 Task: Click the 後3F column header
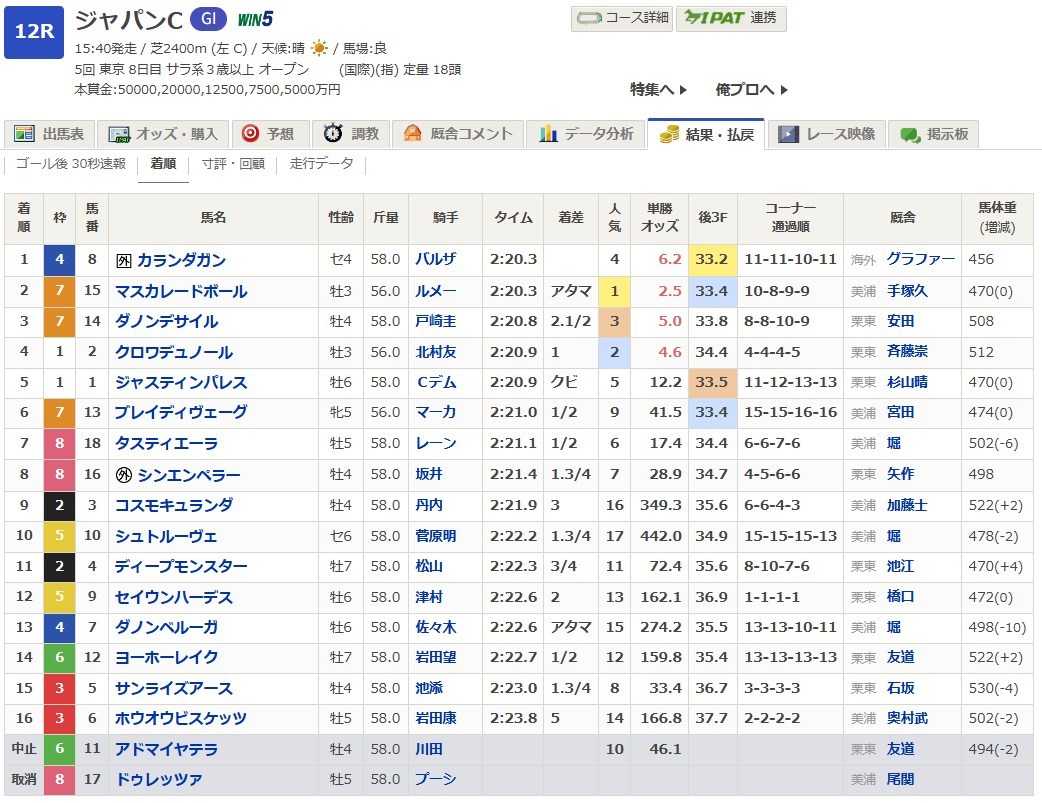tap(712, 218)
